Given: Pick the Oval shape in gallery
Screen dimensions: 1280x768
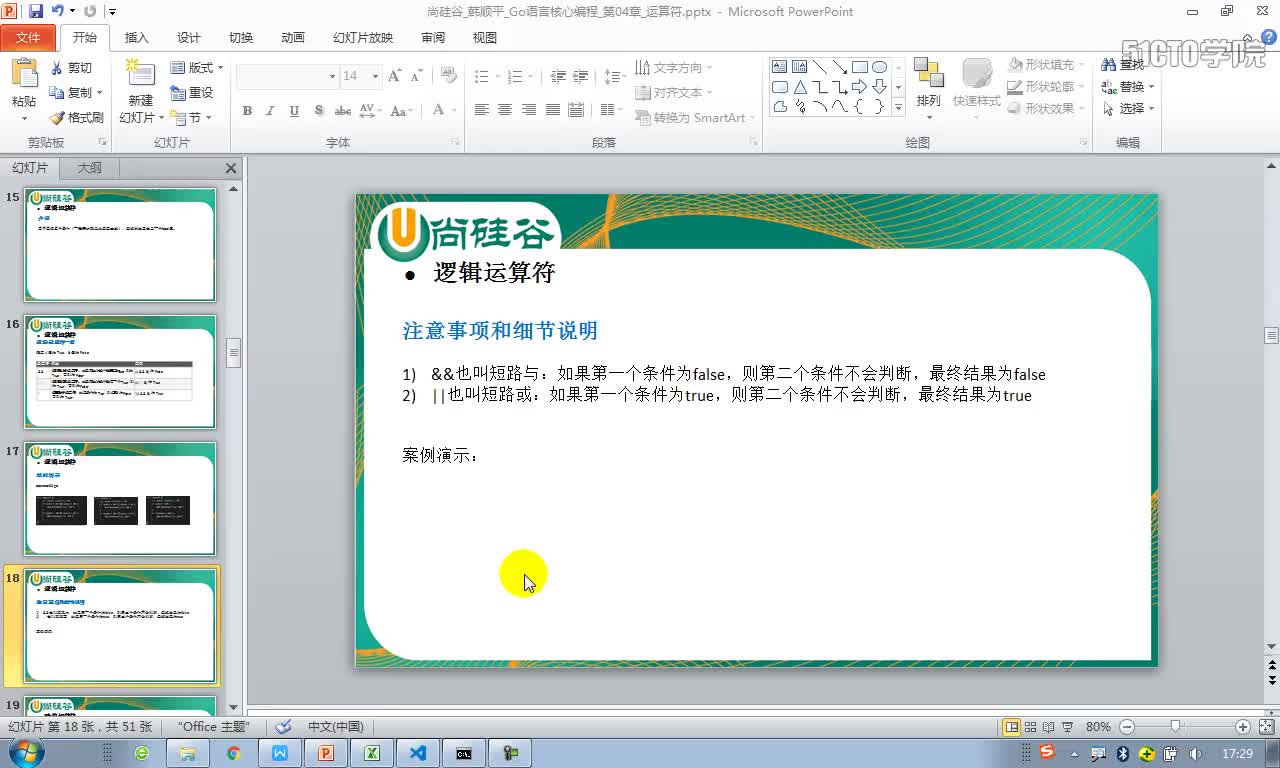Looking at the screenshot, I should 880,67.
